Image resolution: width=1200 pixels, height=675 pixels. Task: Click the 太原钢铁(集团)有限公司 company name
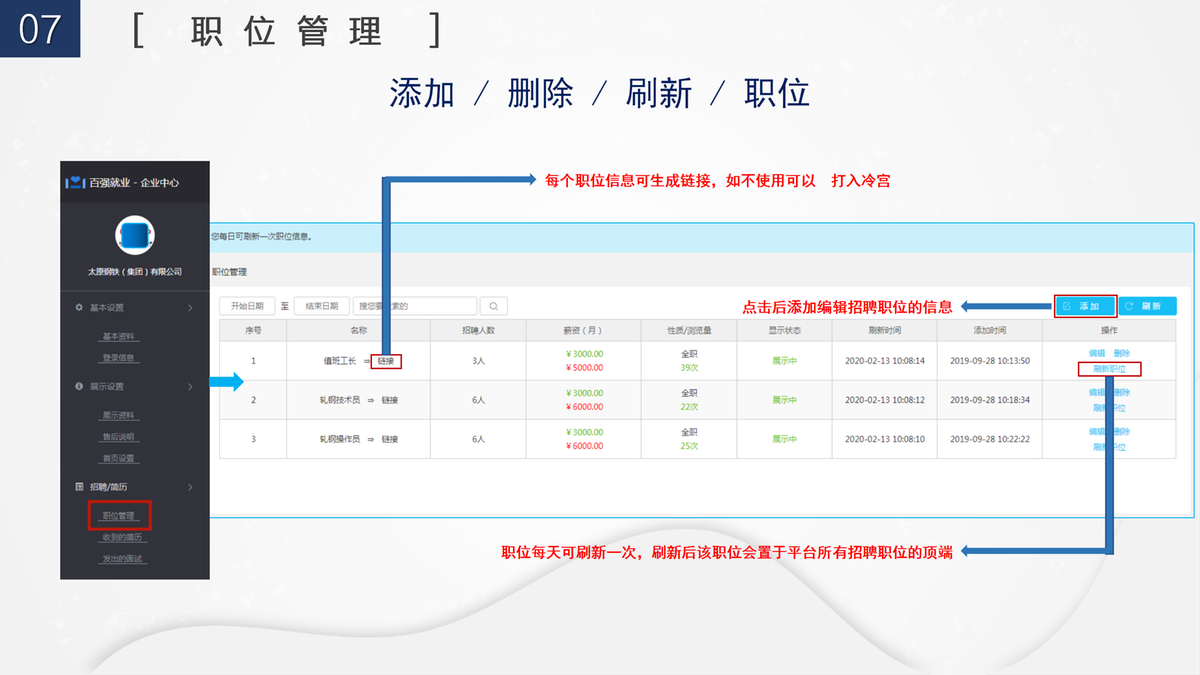pyautogui.click(x=134, y=272)
